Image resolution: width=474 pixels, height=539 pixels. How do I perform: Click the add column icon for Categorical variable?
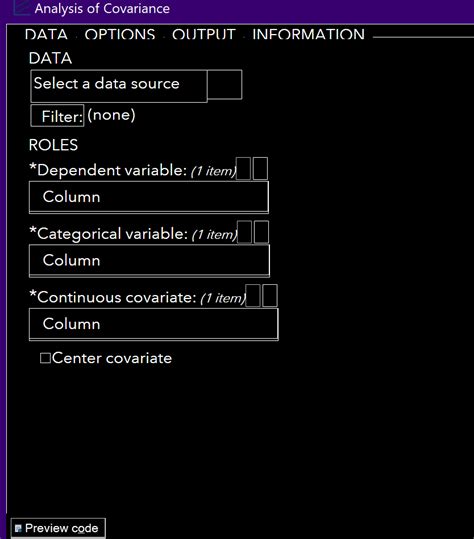pos(245,232)
